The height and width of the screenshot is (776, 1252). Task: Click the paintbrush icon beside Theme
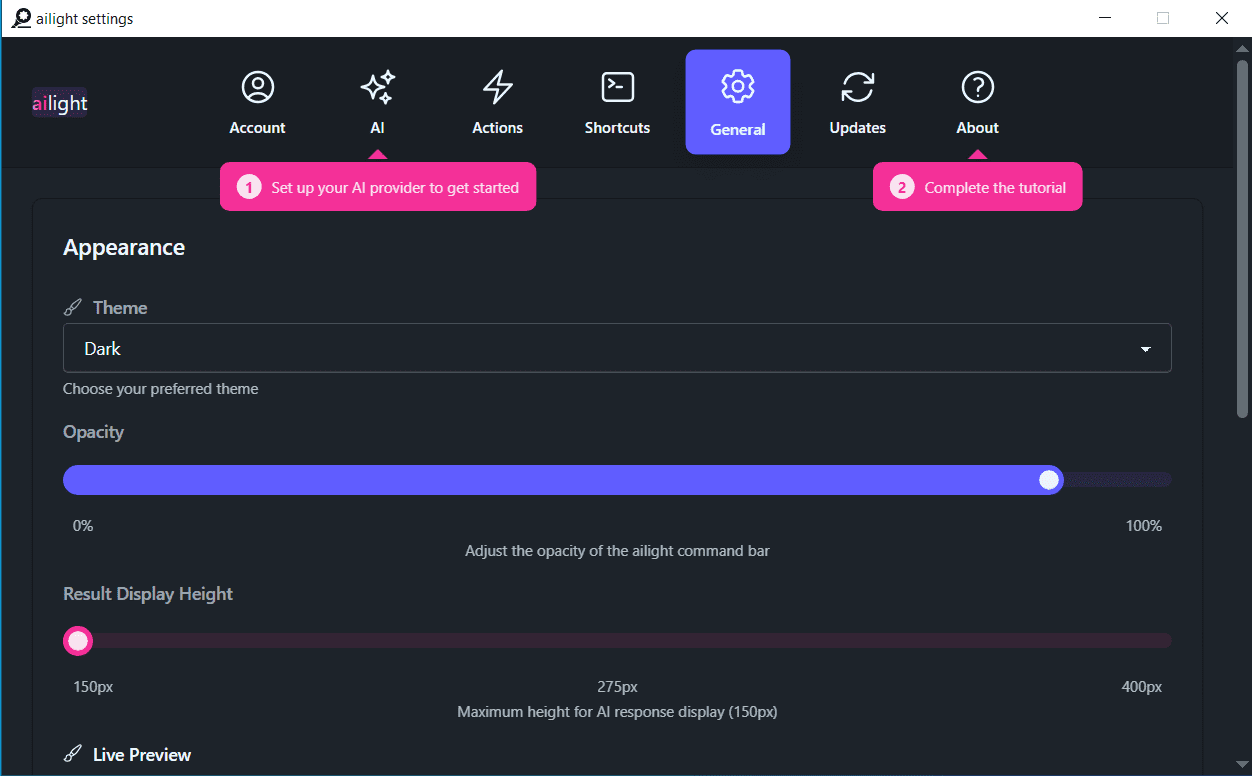[x=72, y=308]
